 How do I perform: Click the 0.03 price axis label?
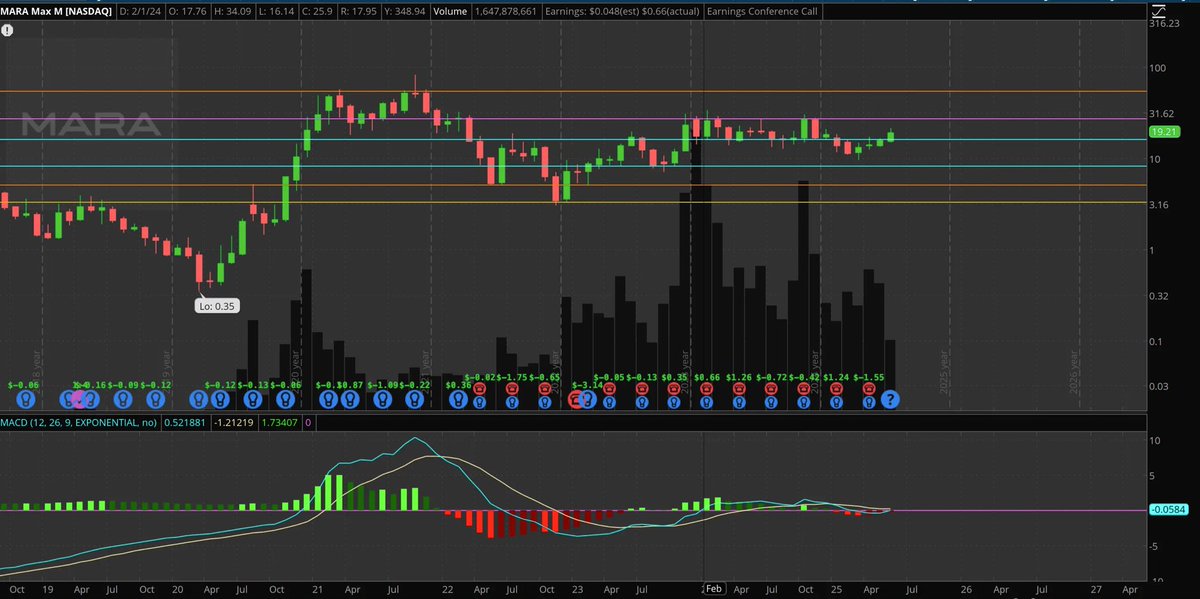1159,387
